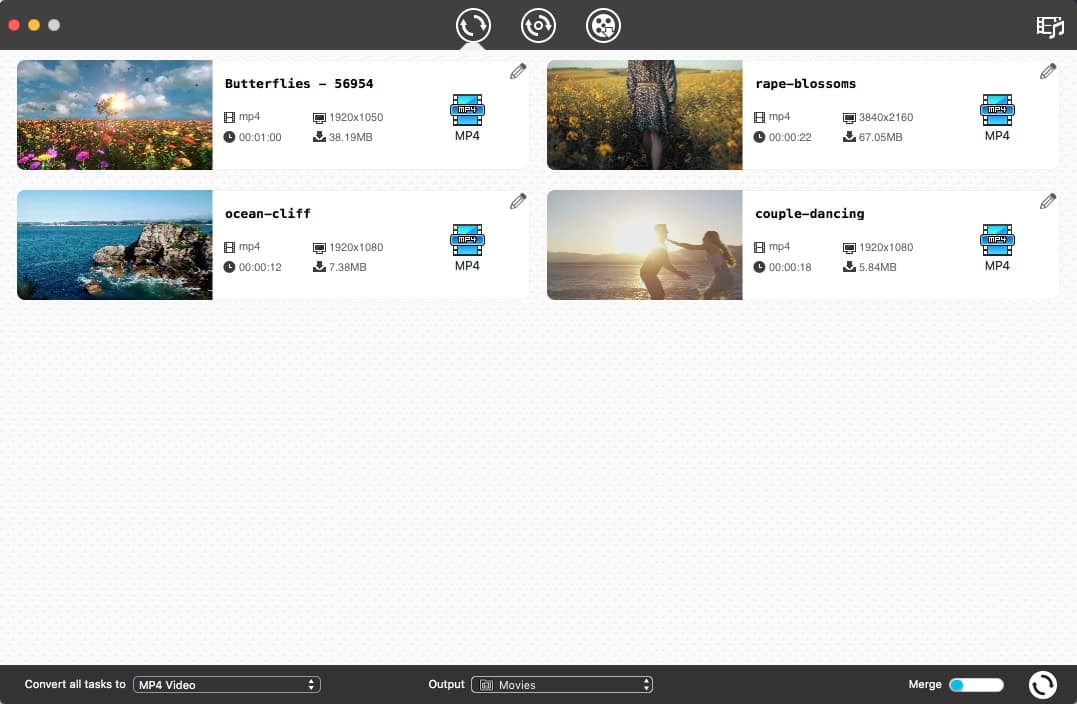The height and width of the screenshot is (704, 1077).
Task: Open the film reel toolbox tab
Action: [603, 25]
